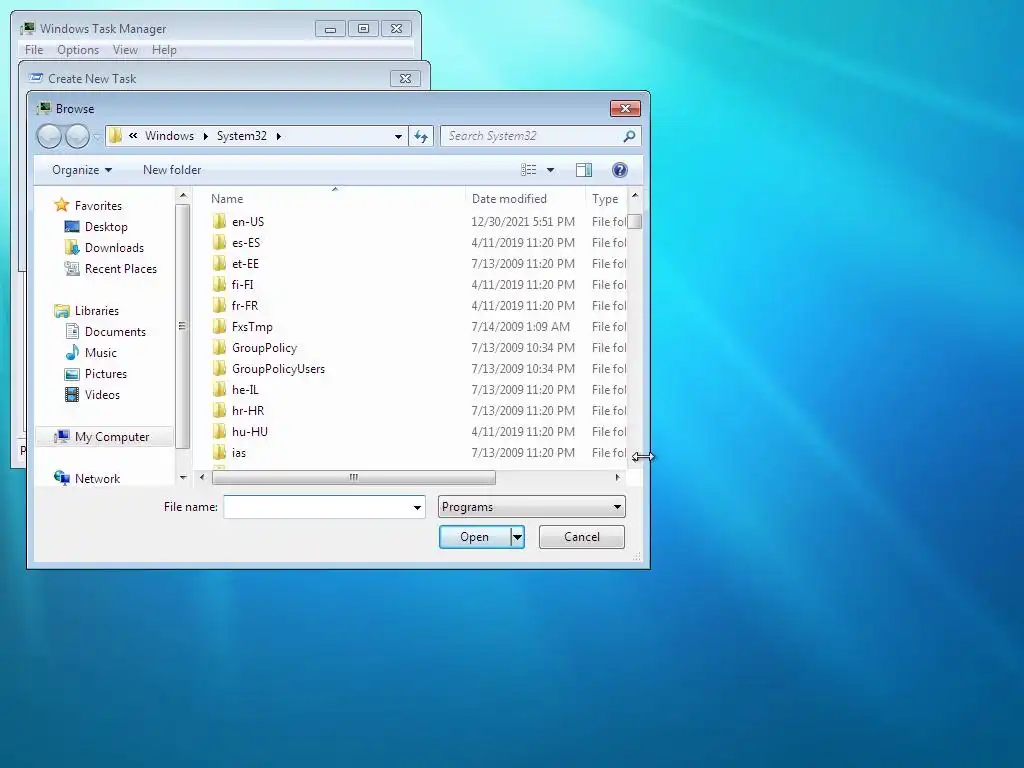Click the magnifier icon in Search System32

point(629,136)
